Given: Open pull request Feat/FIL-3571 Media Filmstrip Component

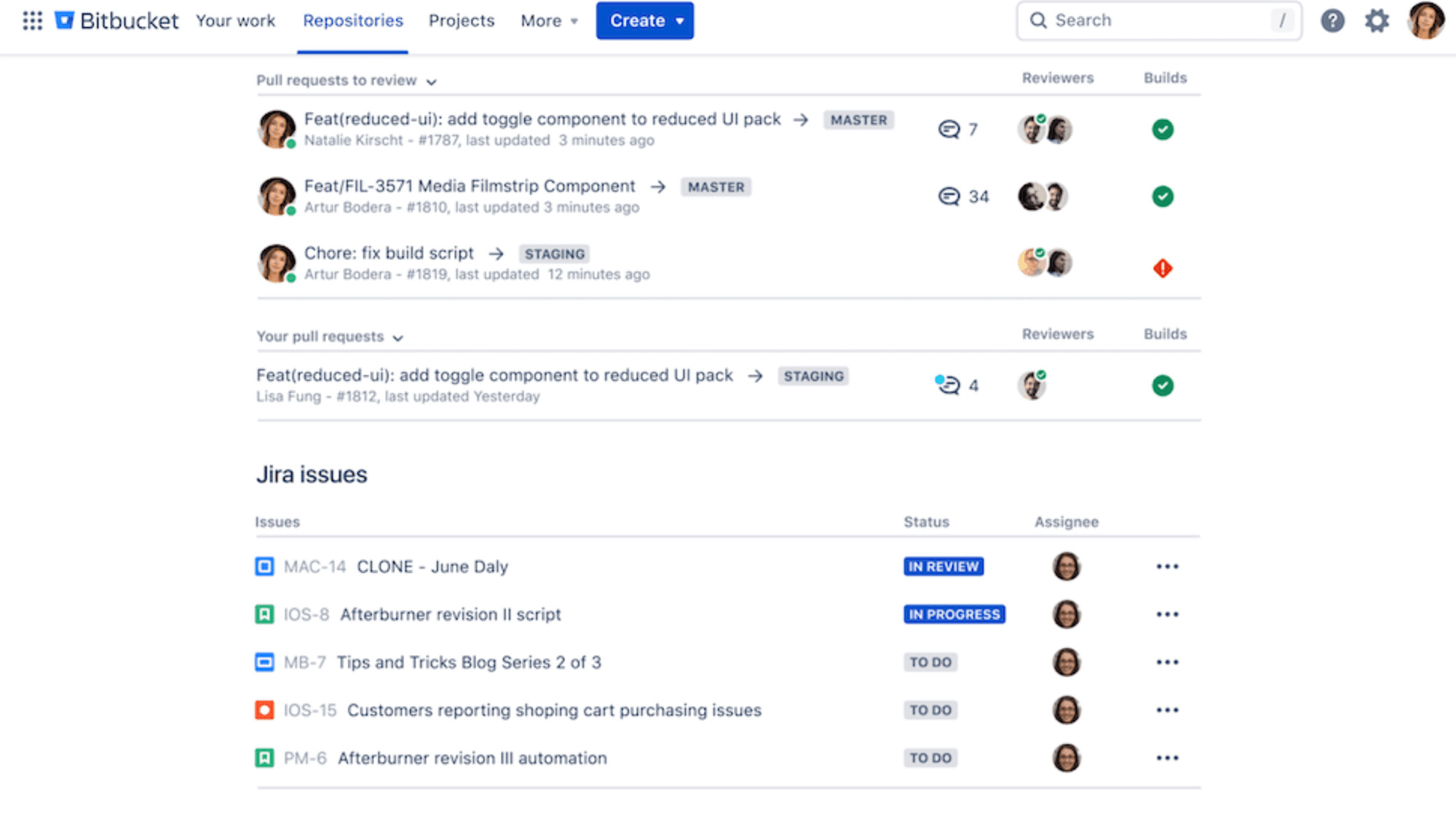Looking at the screenshot, I should 468,186.
